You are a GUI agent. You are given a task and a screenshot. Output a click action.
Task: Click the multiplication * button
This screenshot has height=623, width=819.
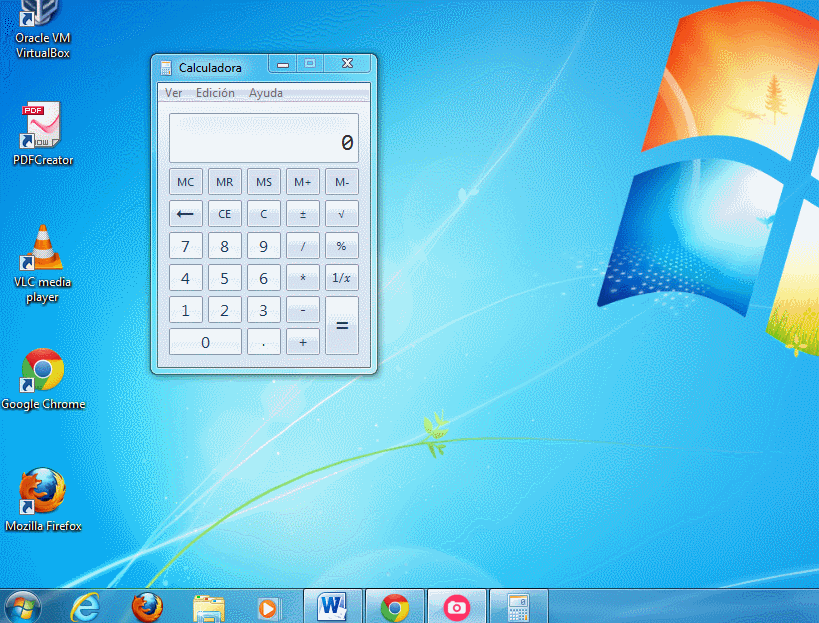[303, 278]
